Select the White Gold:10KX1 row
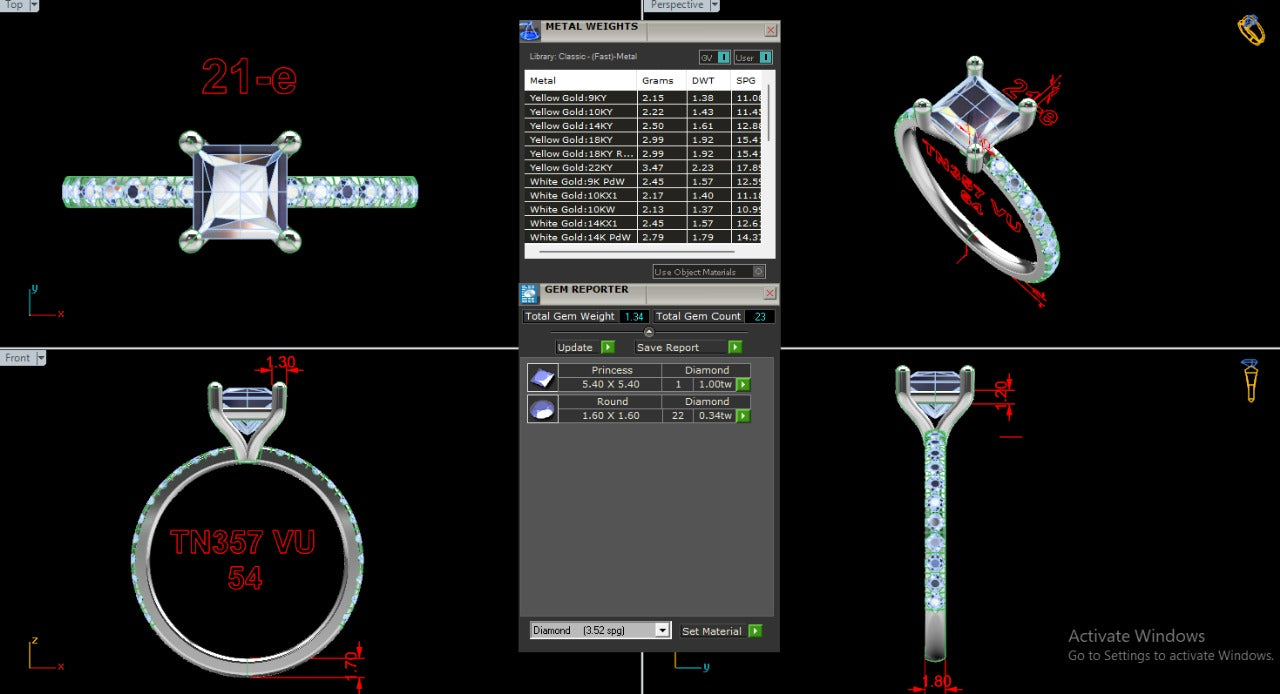Image resolution: width=1280 pixels, height=694 pixels. point(643,196)
